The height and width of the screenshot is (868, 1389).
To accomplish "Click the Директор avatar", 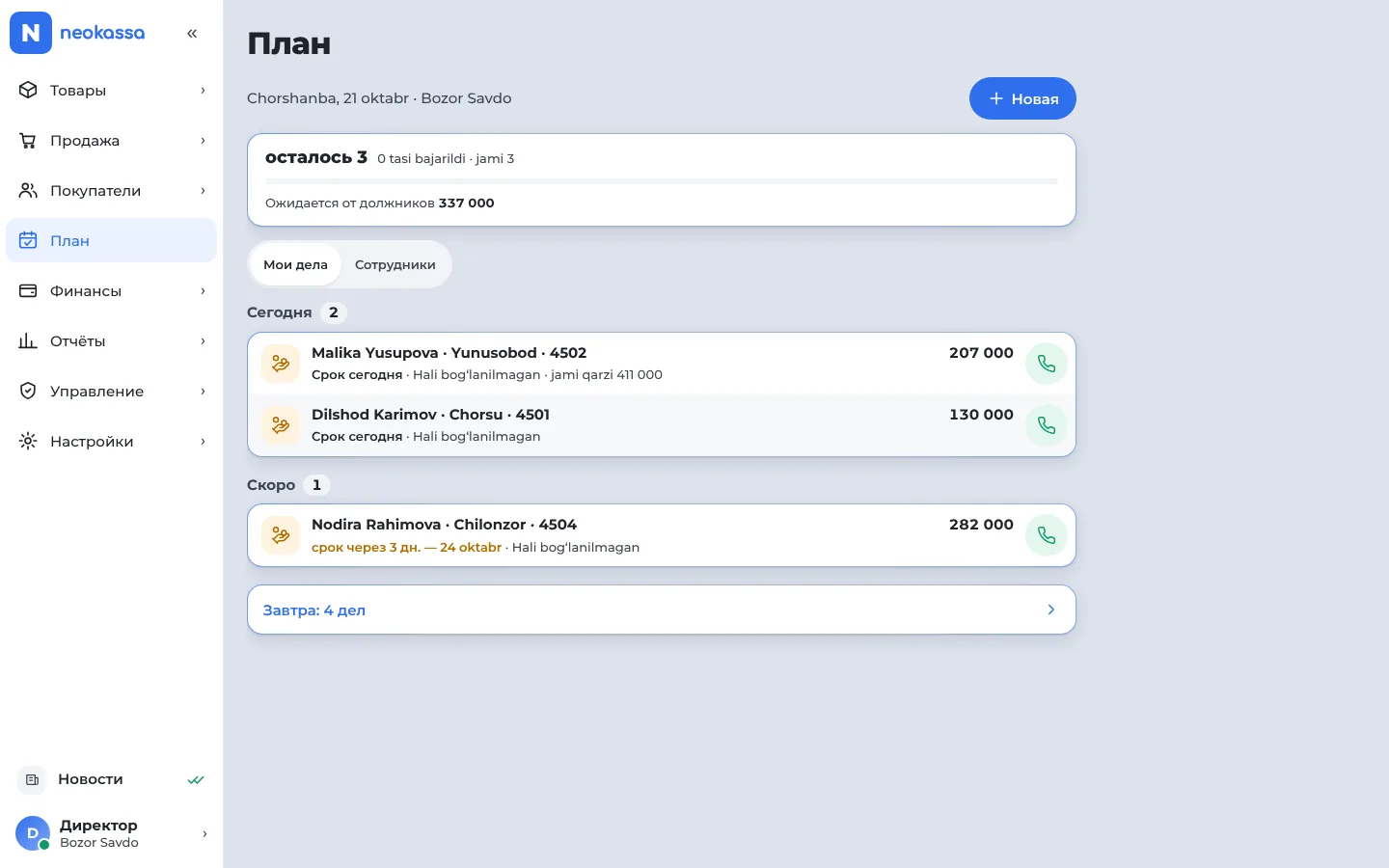I will pyautogui.click(x=33, y=833).
